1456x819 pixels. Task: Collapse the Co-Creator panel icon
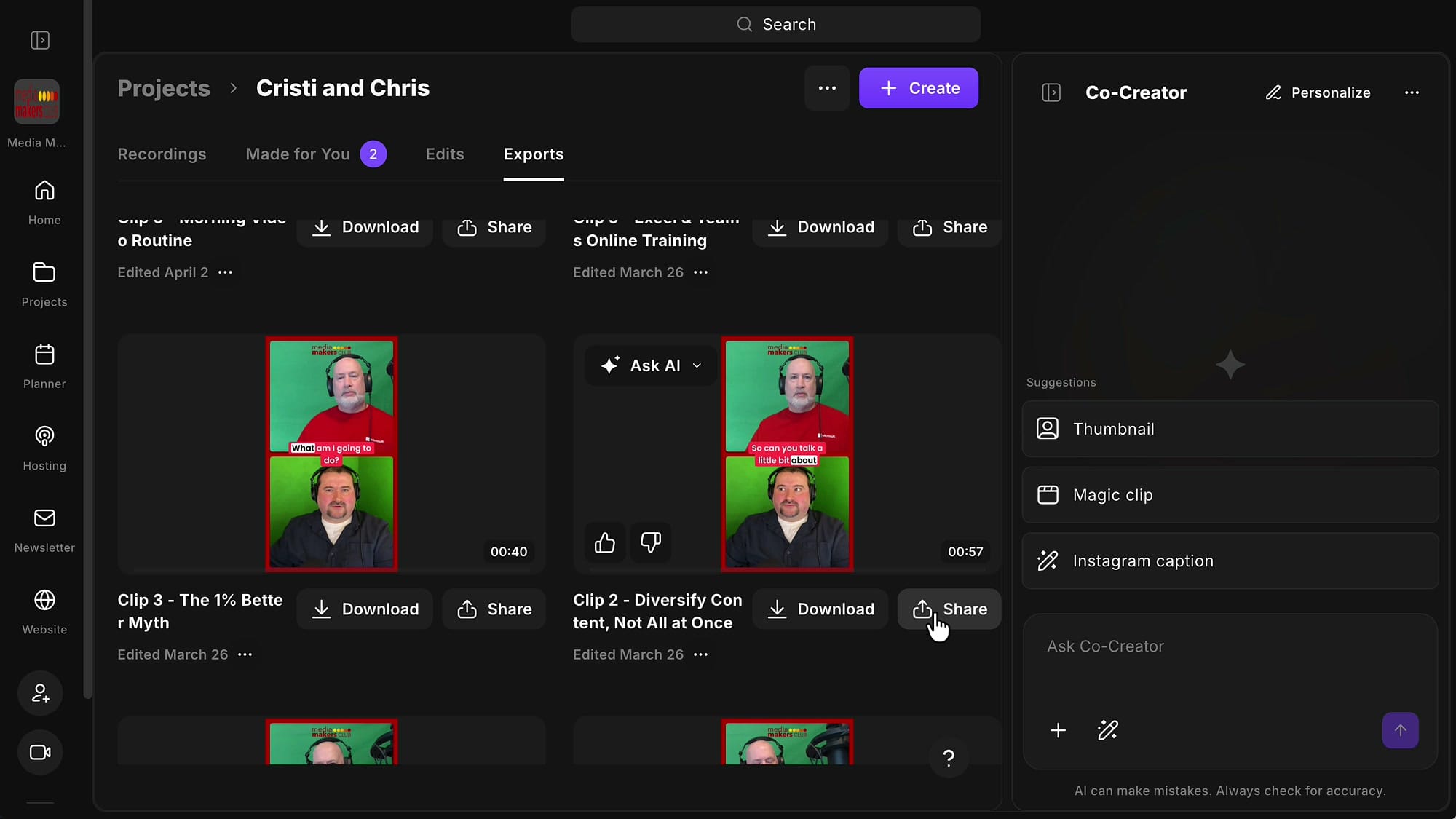(1051, 92)
